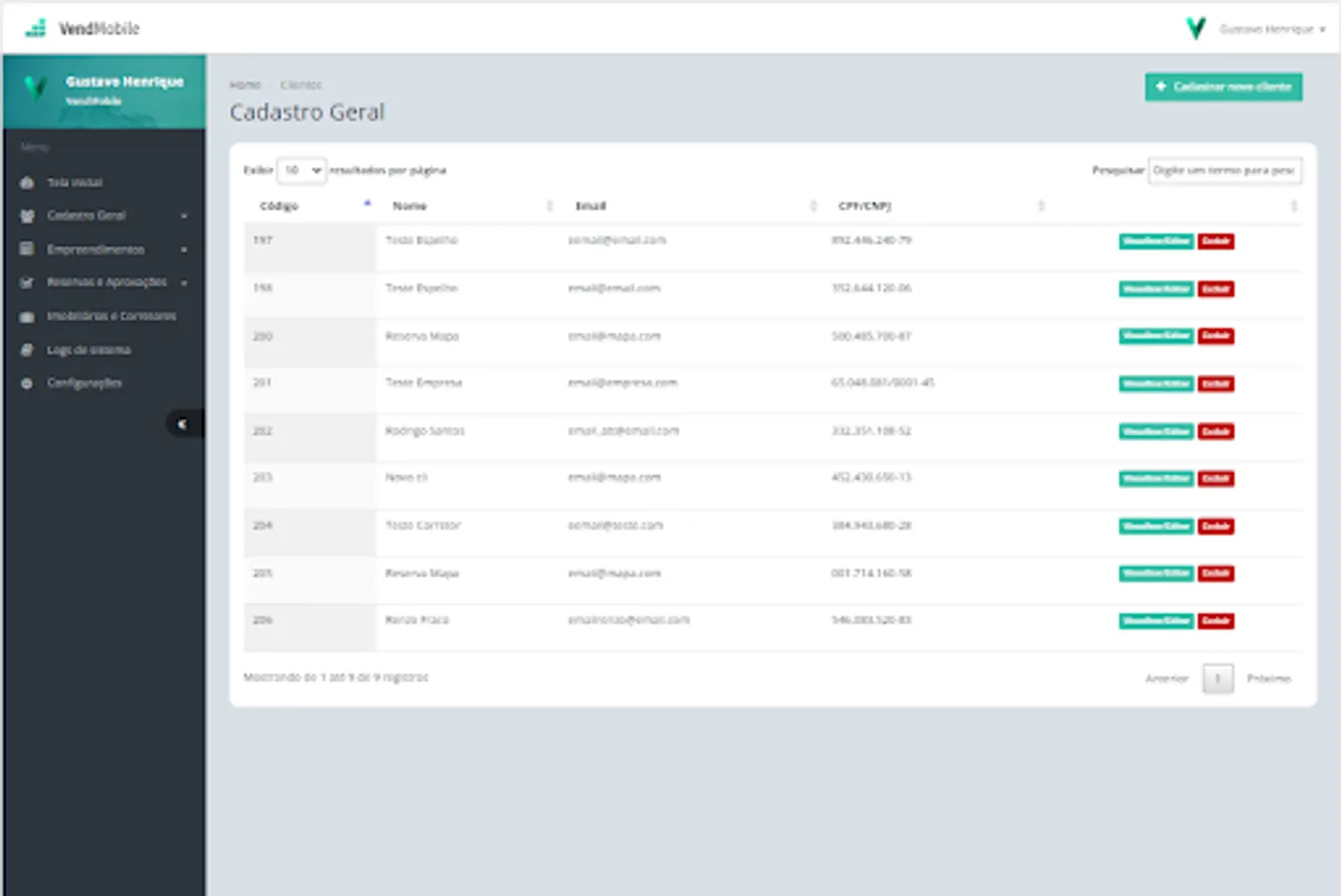Click Visualizar/Editar for client 205

click(x=1156, y=573)
